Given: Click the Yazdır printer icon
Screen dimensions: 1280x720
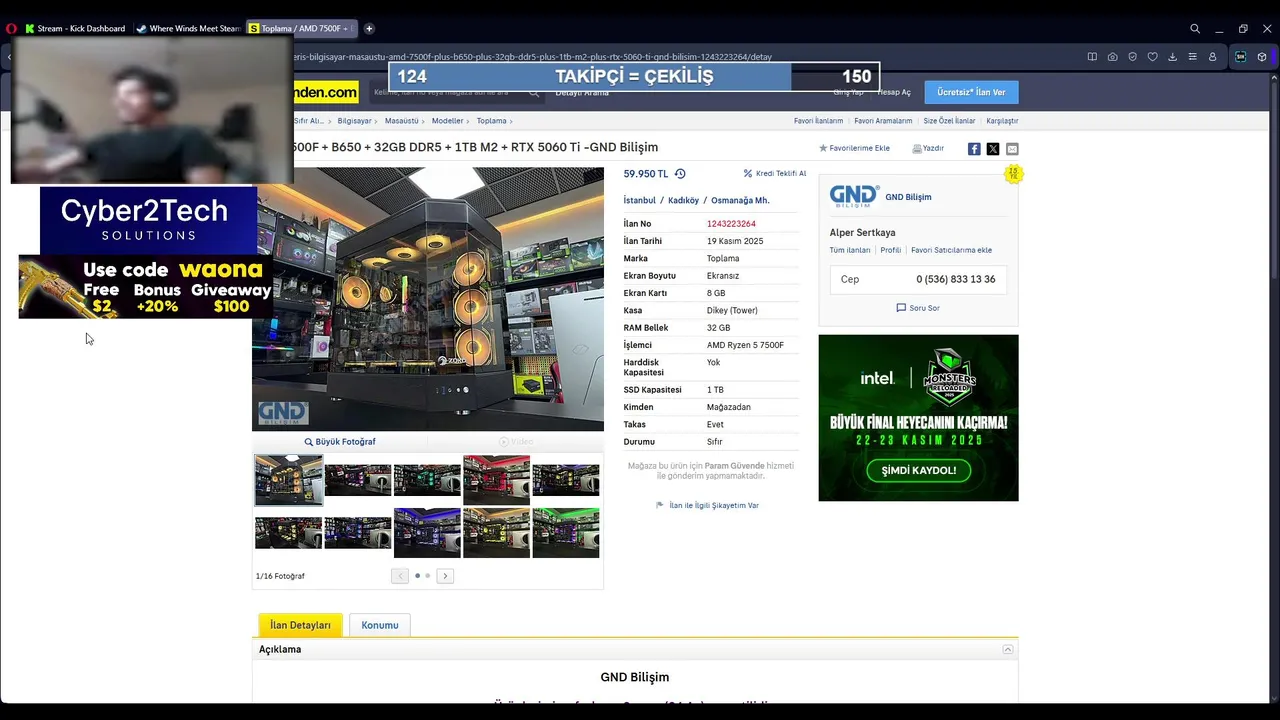Looking at the screenshot, I should (x=917, y=148).
